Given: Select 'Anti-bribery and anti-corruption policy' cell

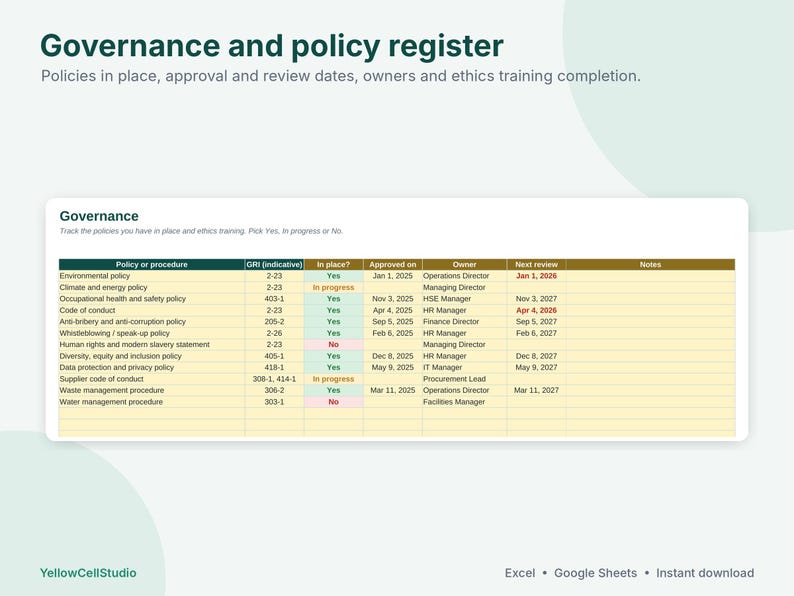Looking at the screenshot, I should point(152,322).
